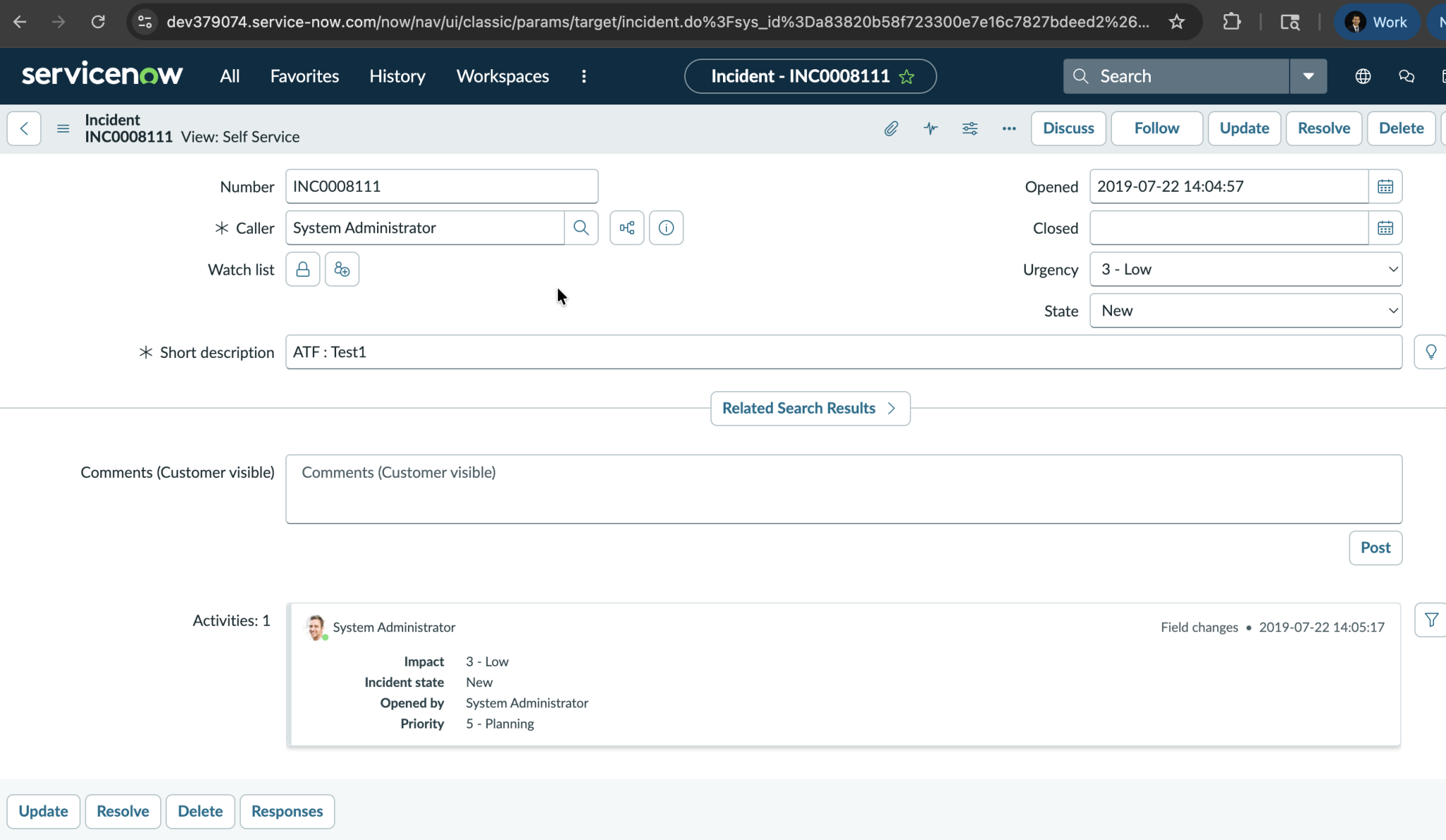The height and width of the screenshot is (840, 1446).
Task: Expand the search scope dropdown arrow
Action: click(1308, 76)
